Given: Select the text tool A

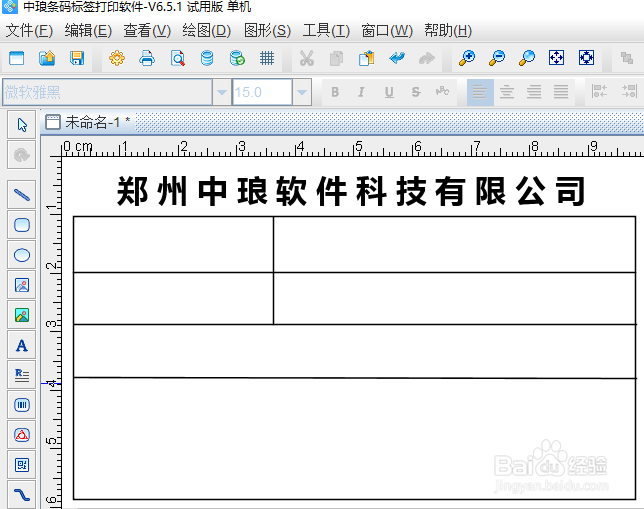Looking at the screenshot, I should pyautogui.click(x=22, y=345).
